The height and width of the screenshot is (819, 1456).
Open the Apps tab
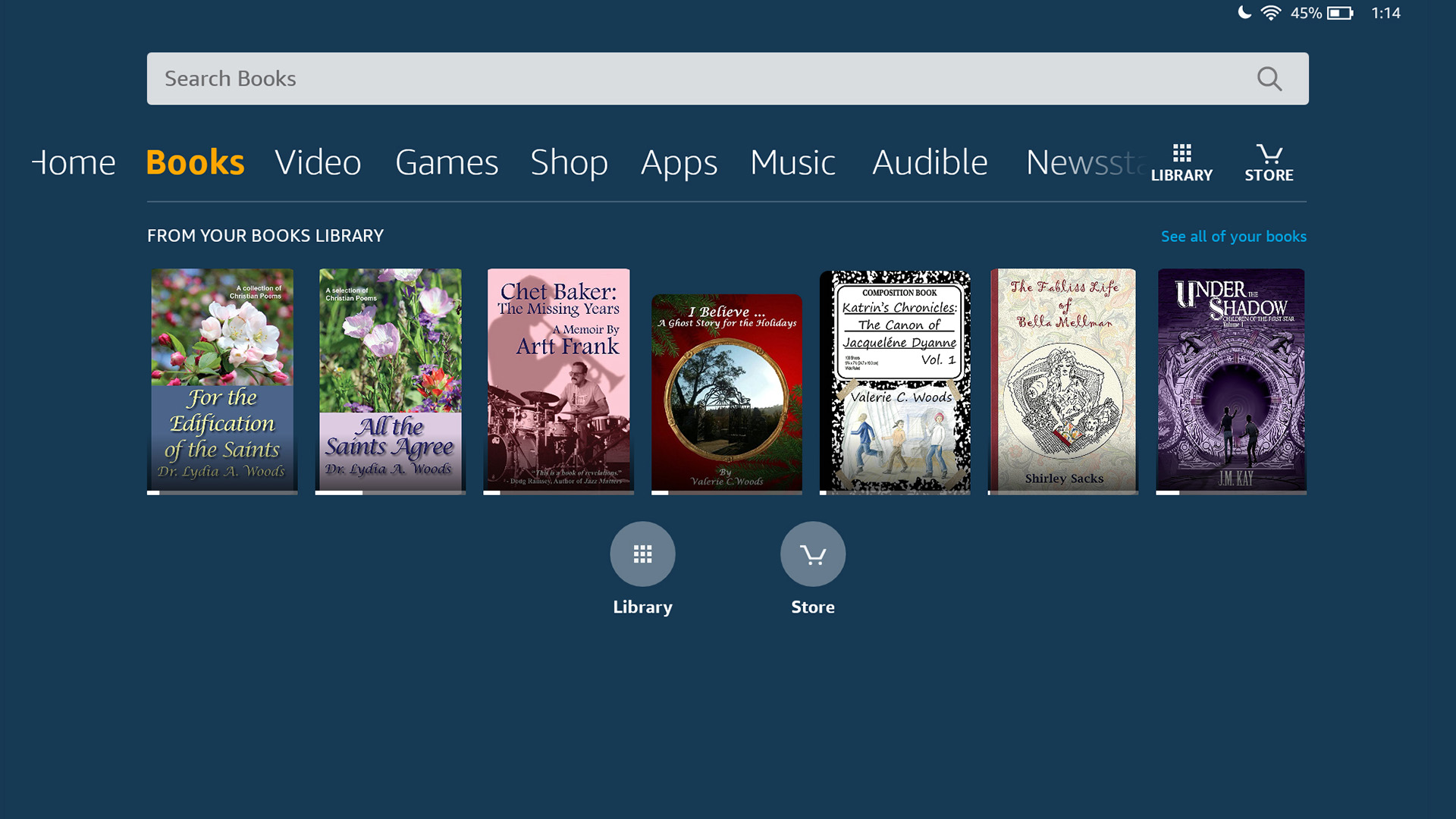click(x=679, y=162)
